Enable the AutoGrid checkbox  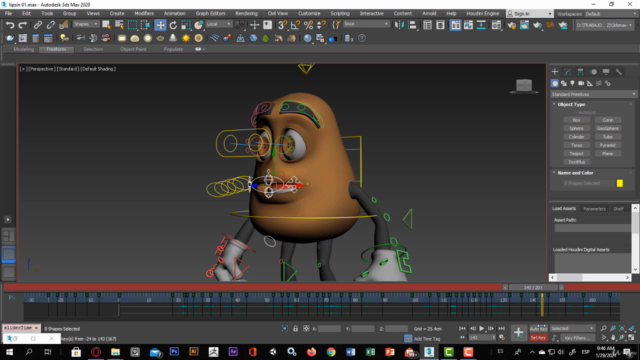click(576, 112)
